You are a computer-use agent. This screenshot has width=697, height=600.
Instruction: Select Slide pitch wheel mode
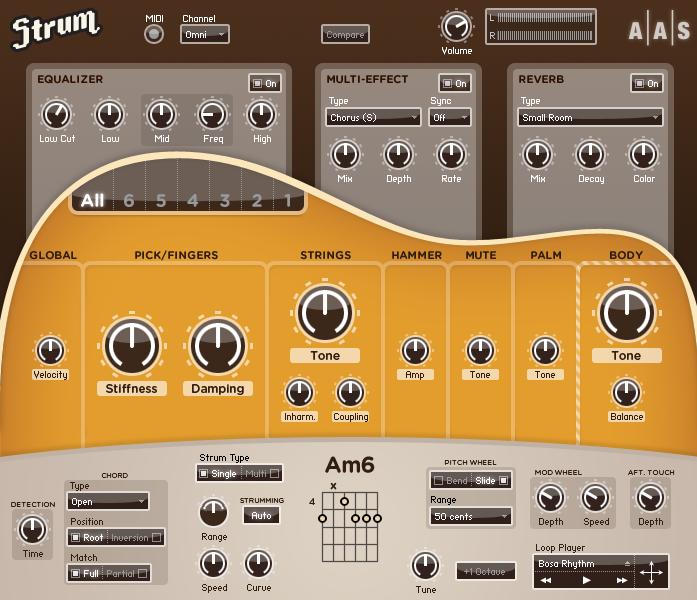tap(491, 480)
